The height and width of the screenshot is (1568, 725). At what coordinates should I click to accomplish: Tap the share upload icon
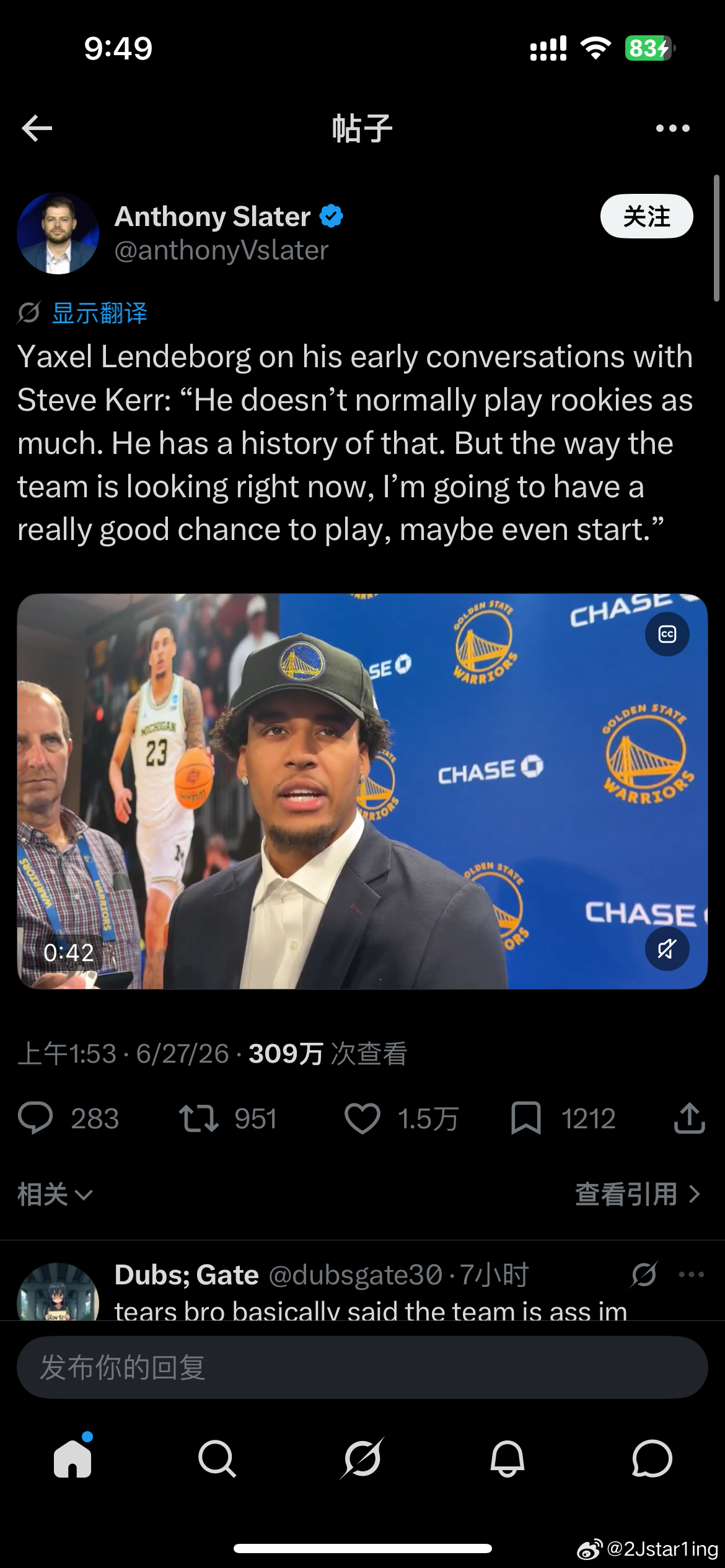tap(689, 1118)
